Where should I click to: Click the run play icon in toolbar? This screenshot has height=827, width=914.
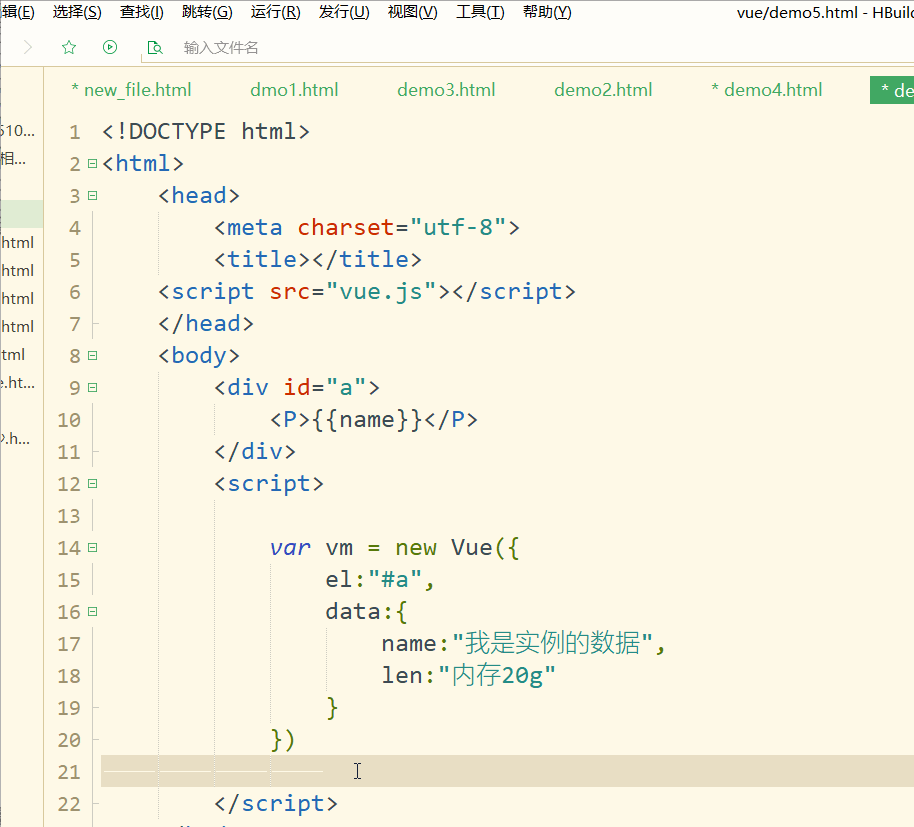[110, 47]
